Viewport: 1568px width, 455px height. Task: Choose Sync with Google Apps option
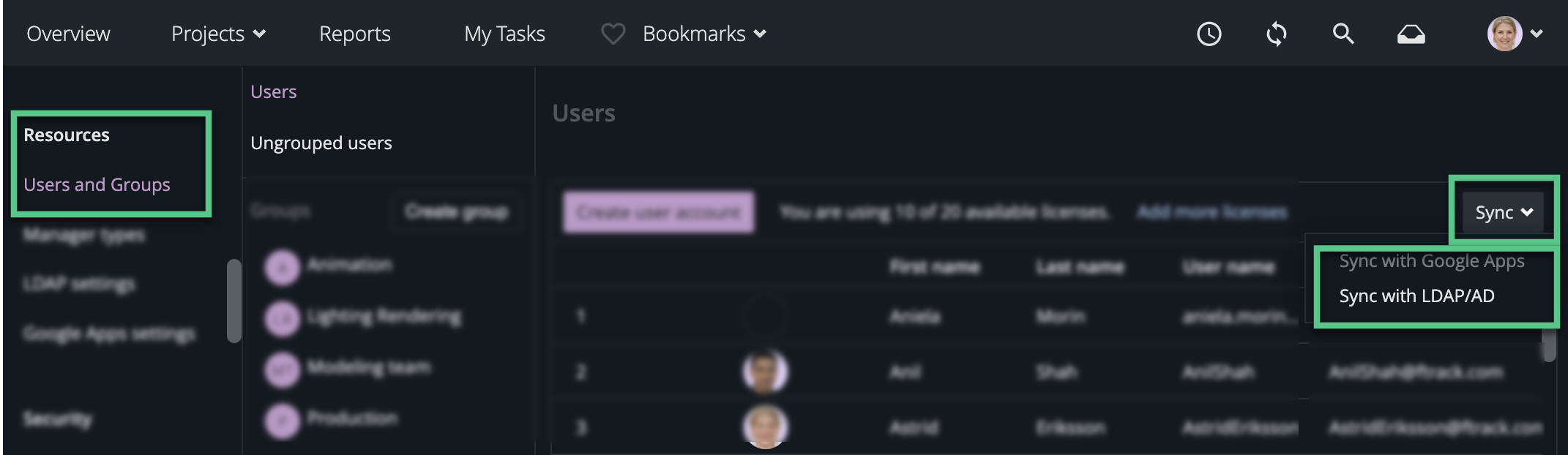tap(1431, 261)
